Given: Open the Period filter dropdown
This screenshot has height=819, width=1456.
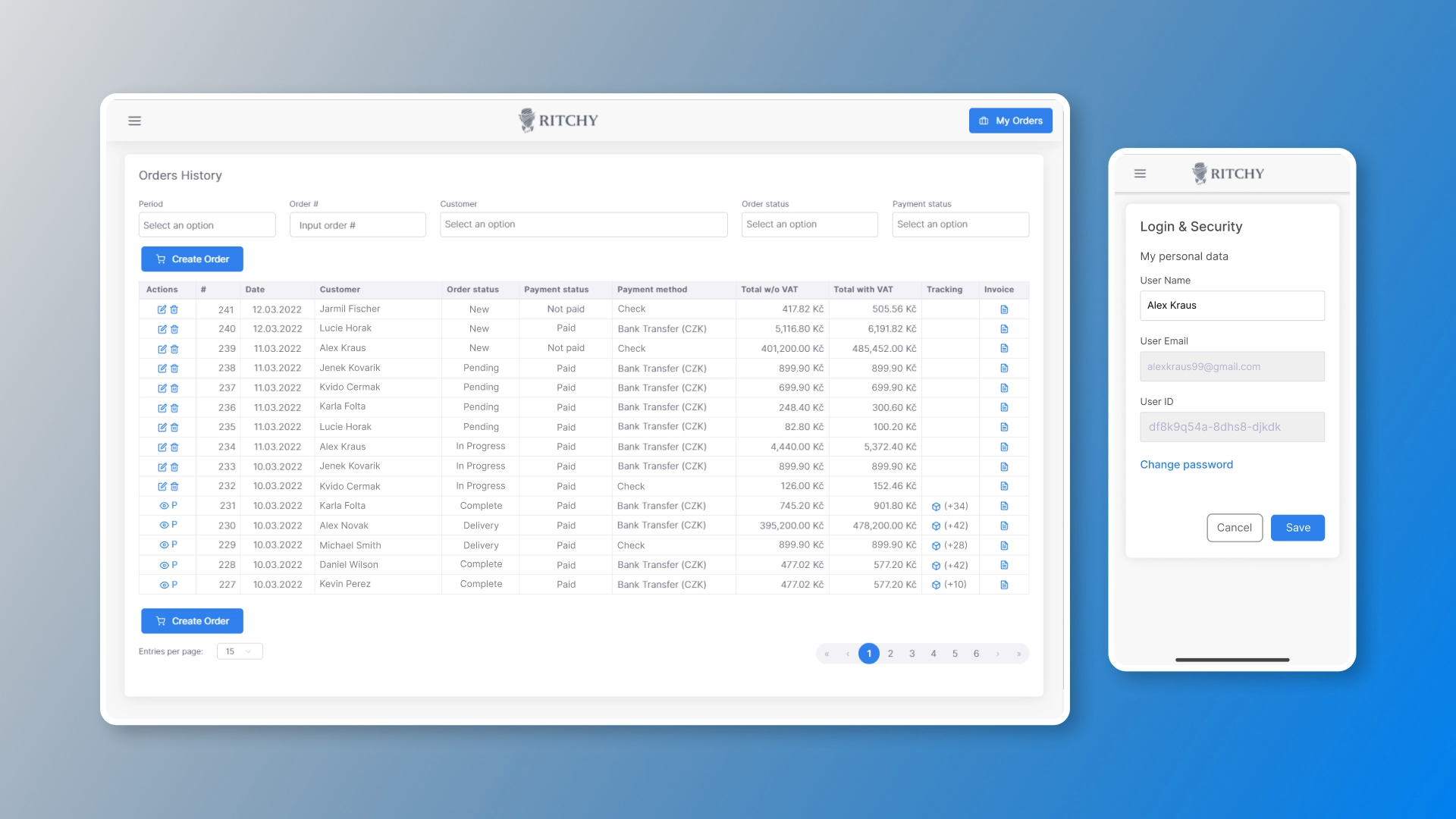Looking at the screenshot, I should pyautogui.click(x=207, y=225).
